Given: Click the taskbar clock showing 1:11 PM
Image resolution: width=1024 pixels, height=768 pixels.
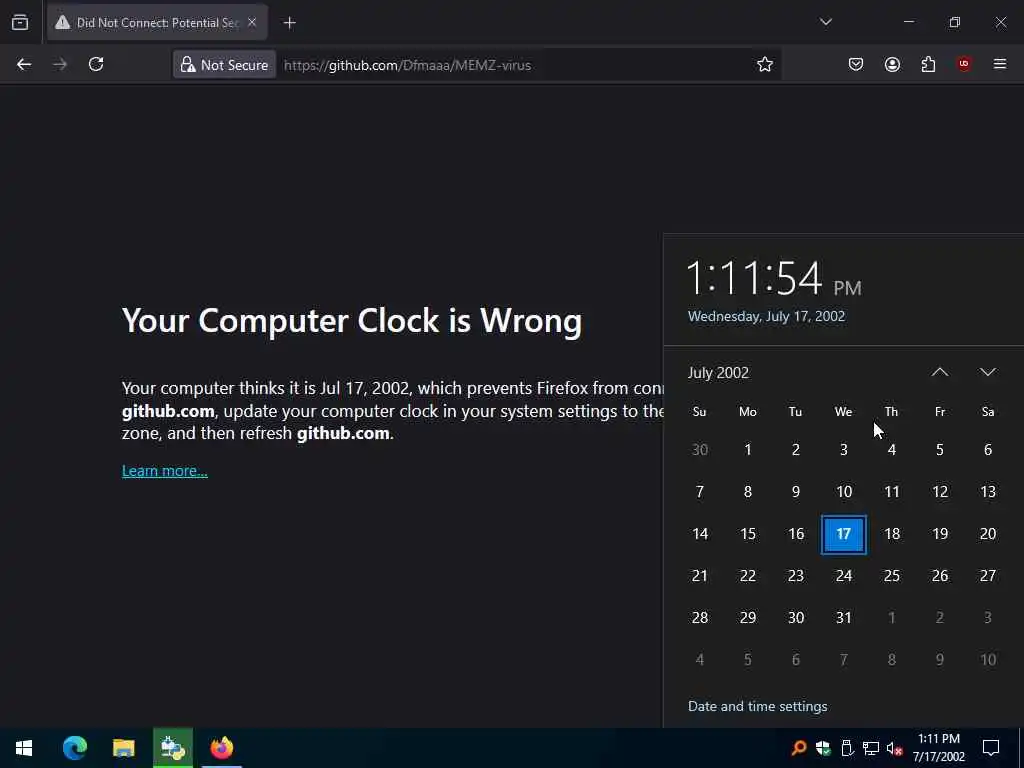Looking at the screenshot, I should [x=938, y=748].
